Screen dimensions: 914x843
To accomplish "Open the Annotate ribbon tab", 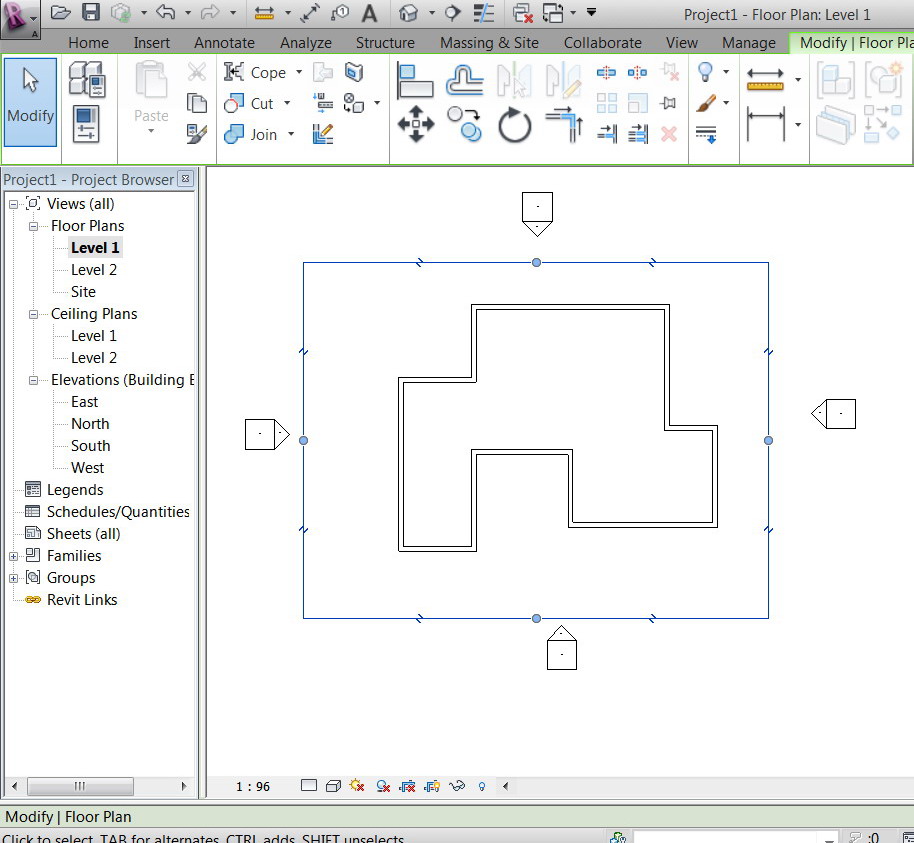I will coord(224,43).
